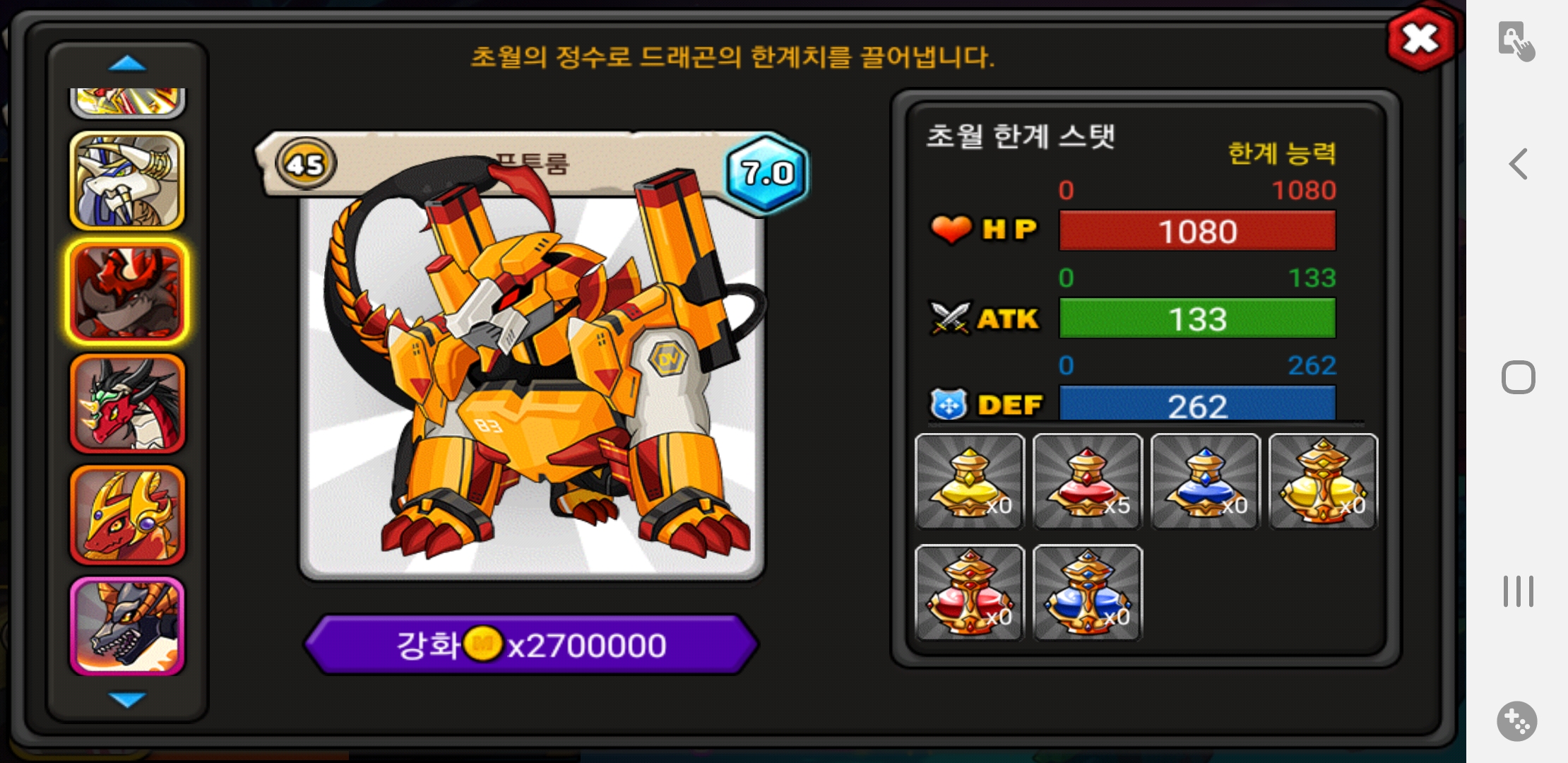Tap the Android back chevron

(1518, 164)
